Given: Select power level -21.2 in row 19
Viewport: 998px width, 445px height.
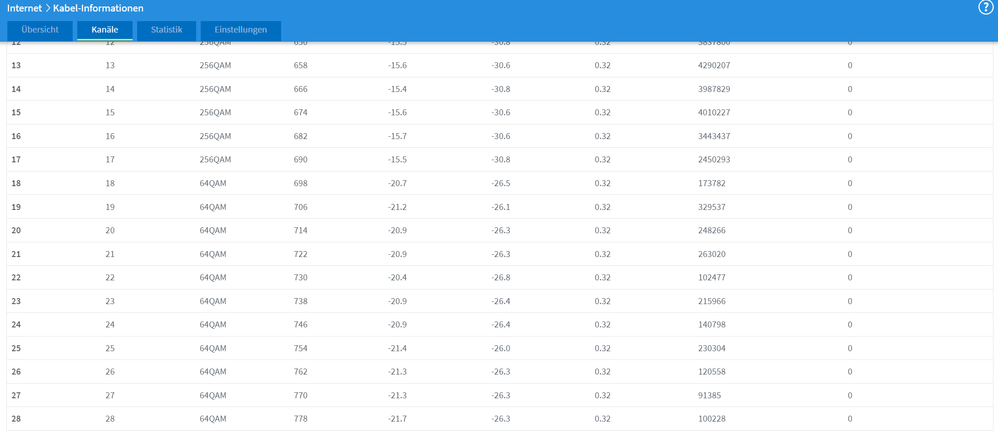Looking at the screenshot, I should point(398,207).
